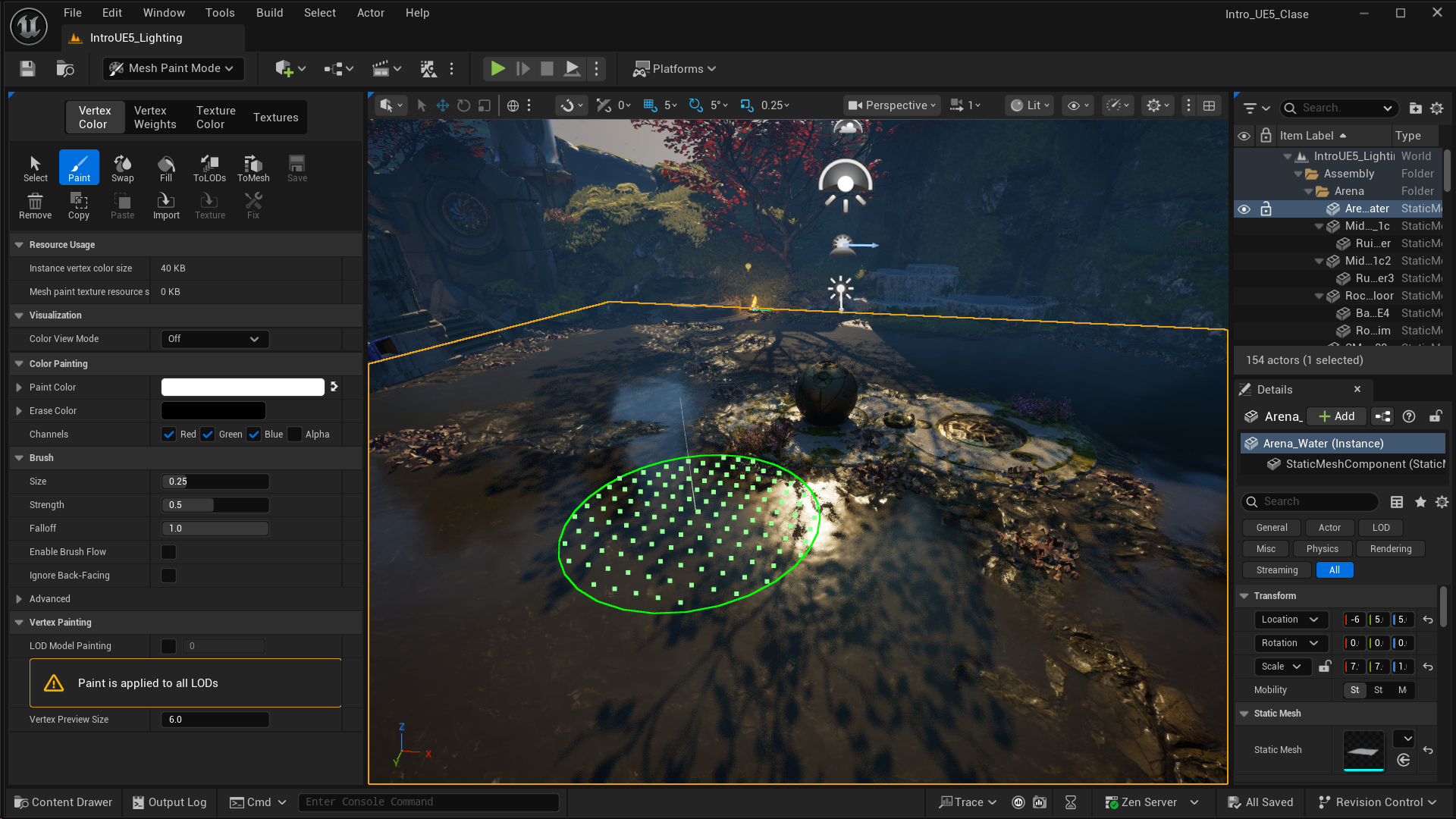The height and width of the screenshot is (819, 1456).
Task: Toggle Enable Brush Flow checkbox
Action: pos(169,552)
